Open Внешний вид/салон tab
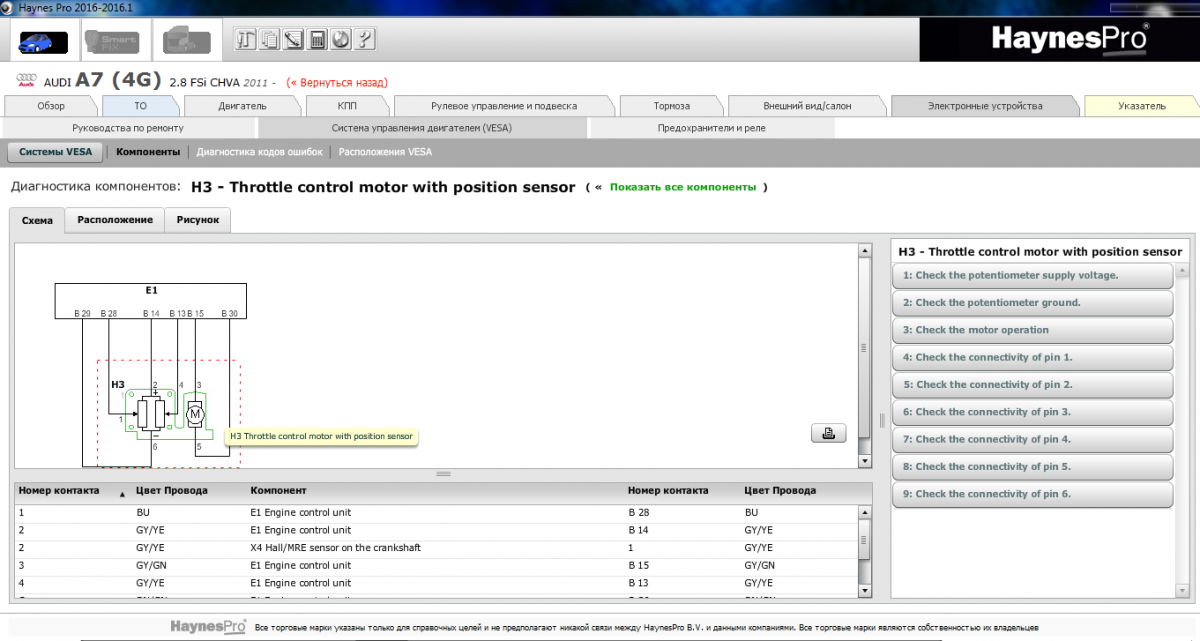Image resolution: width=1200 pixels, height=641 pixels. [x=807, y=106]
